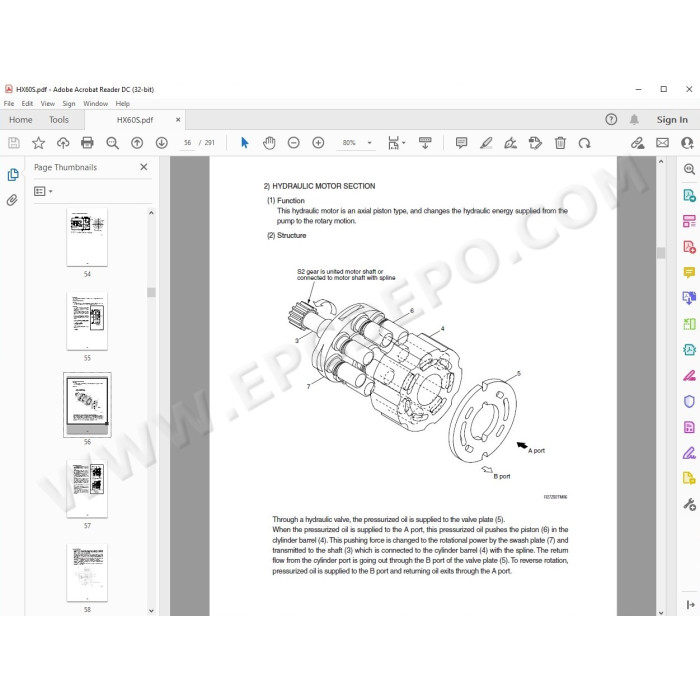Go to the previous page arrow
This screenshot has height=700, width=700.
137,143
